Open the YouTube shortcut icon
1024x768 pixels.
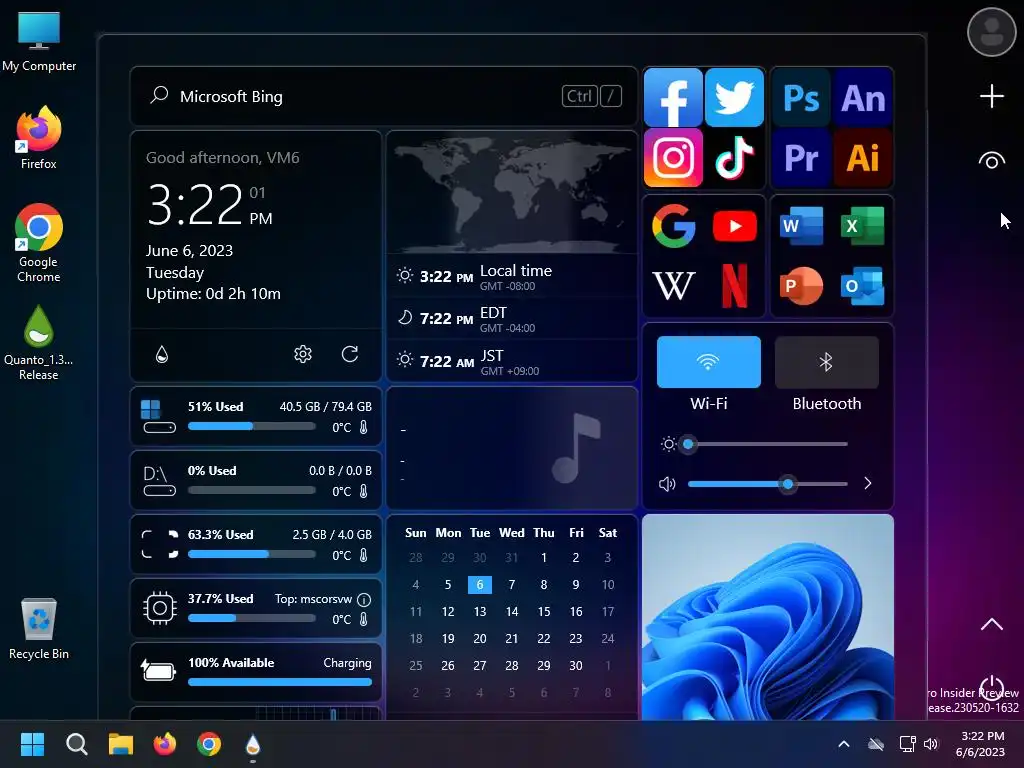(735, 226)
